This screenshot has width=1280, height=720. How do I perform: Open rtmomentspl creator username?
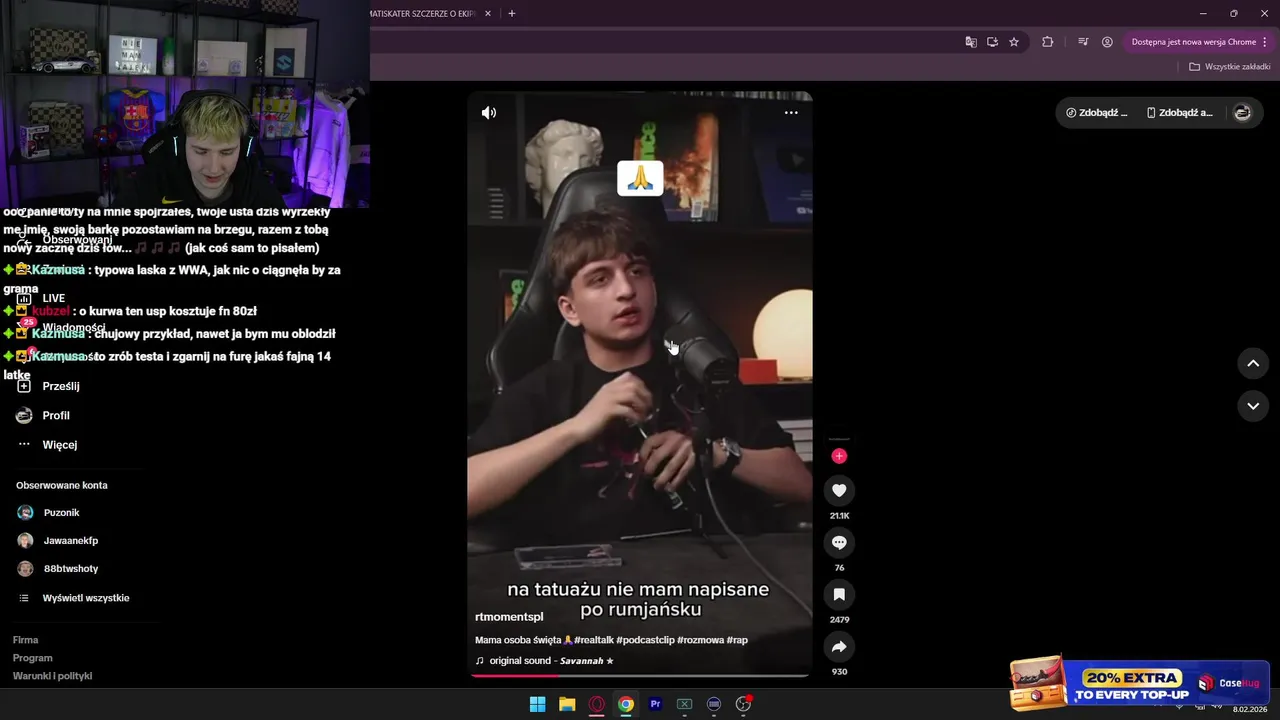pyautogui.click(x=509, y=617)
